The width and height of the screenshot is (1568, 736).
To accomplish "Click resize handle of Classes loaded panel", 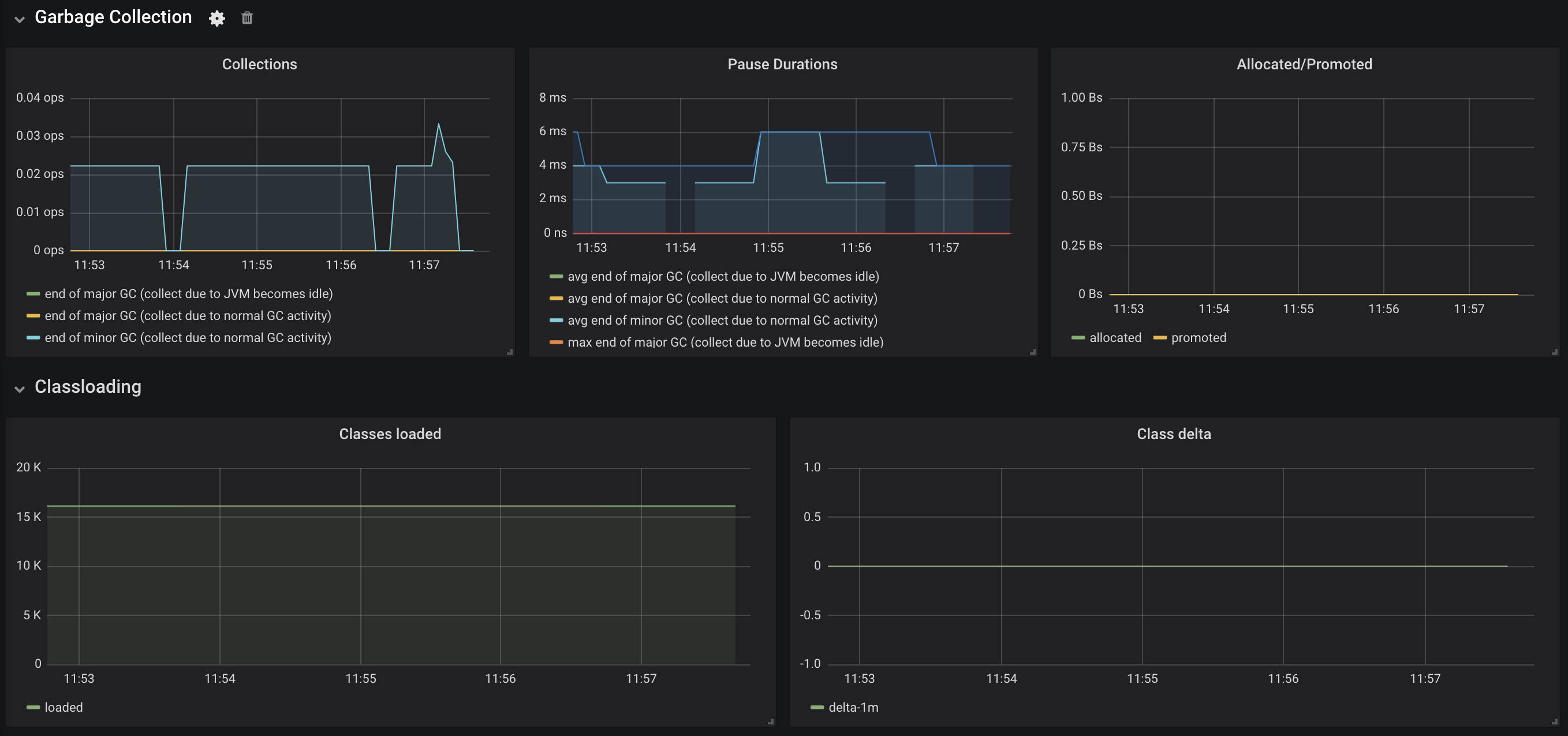I will (x=770, y=722).
